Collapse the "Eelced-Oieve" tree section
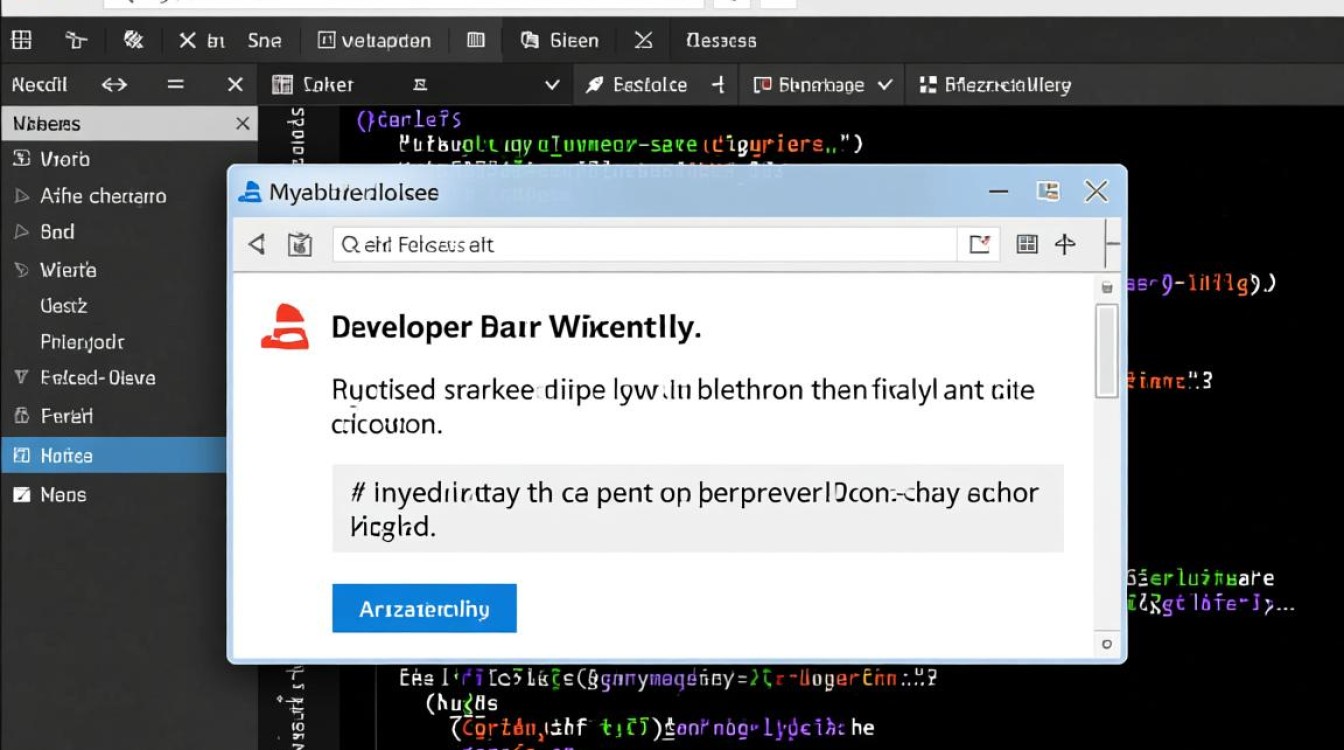 (x=21, y=377)
